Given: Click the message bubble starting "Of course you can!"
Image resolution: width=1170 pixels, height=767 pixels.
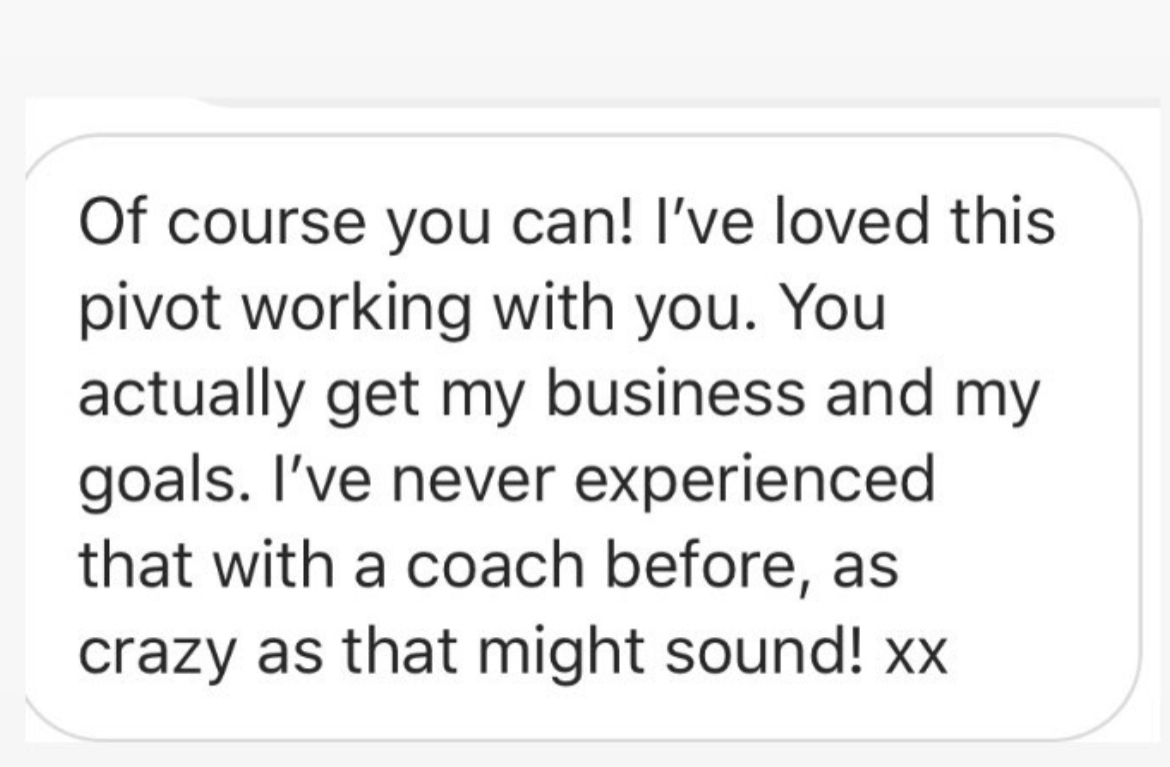Looking at the screenshot, I should (x=583, y=437).
